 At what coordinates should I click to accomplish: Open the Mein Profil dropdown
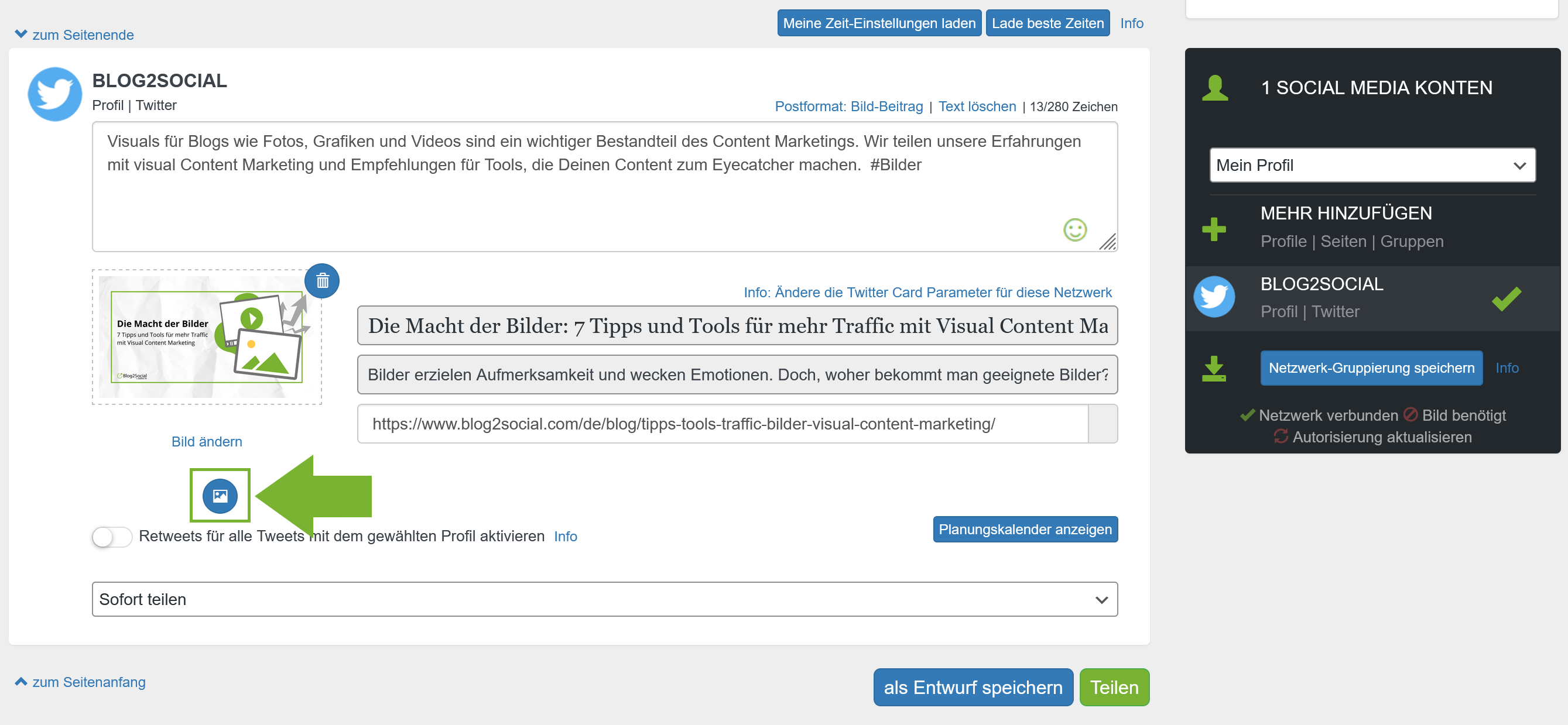[x=1372, y=165]
